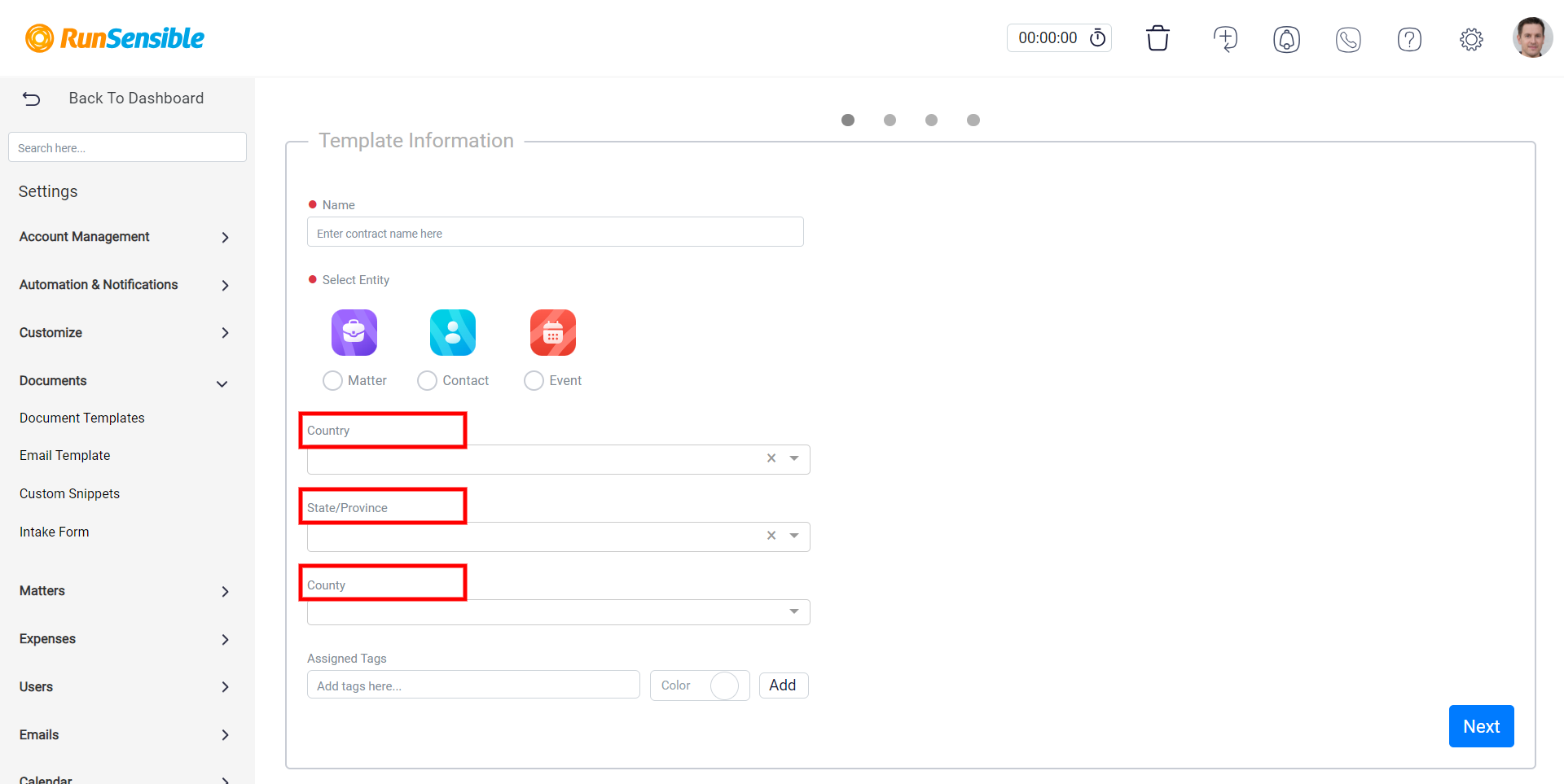The height and width of the screenshot is (784, 1564).
Task: Click the back arrow icon
Action: pos(31,99)
